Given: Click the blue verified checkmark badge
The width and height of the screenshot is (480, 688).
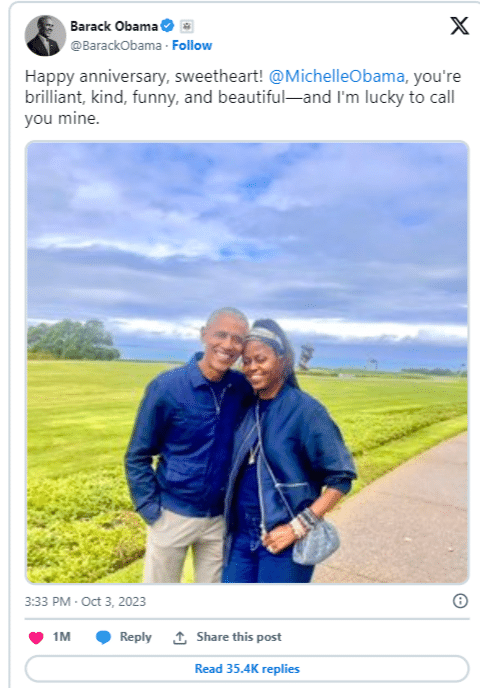Looking at the screenshot, I should [x=167, y=26].
